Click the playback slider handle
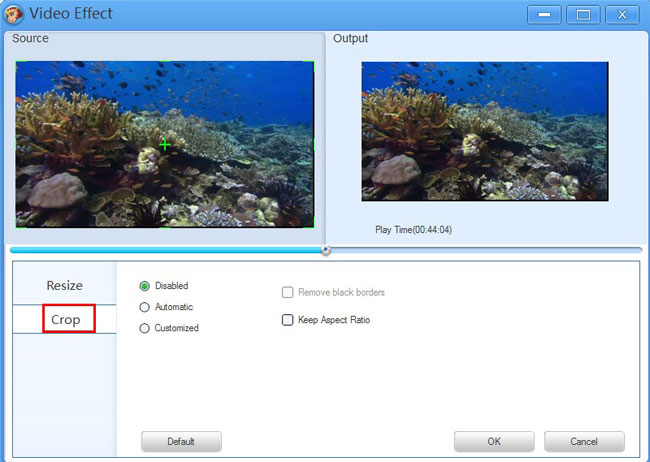This screenshot has width=650, height=462. (x=326, y=250)
